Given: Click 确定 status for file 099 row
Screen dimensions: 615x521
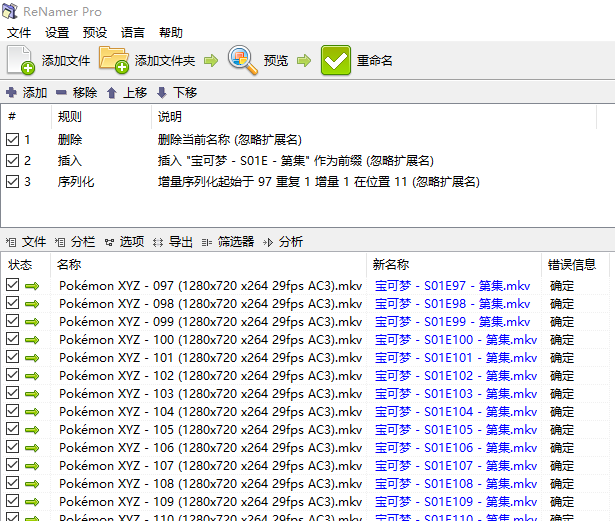Looking at the screenshot, I should 562,322.
